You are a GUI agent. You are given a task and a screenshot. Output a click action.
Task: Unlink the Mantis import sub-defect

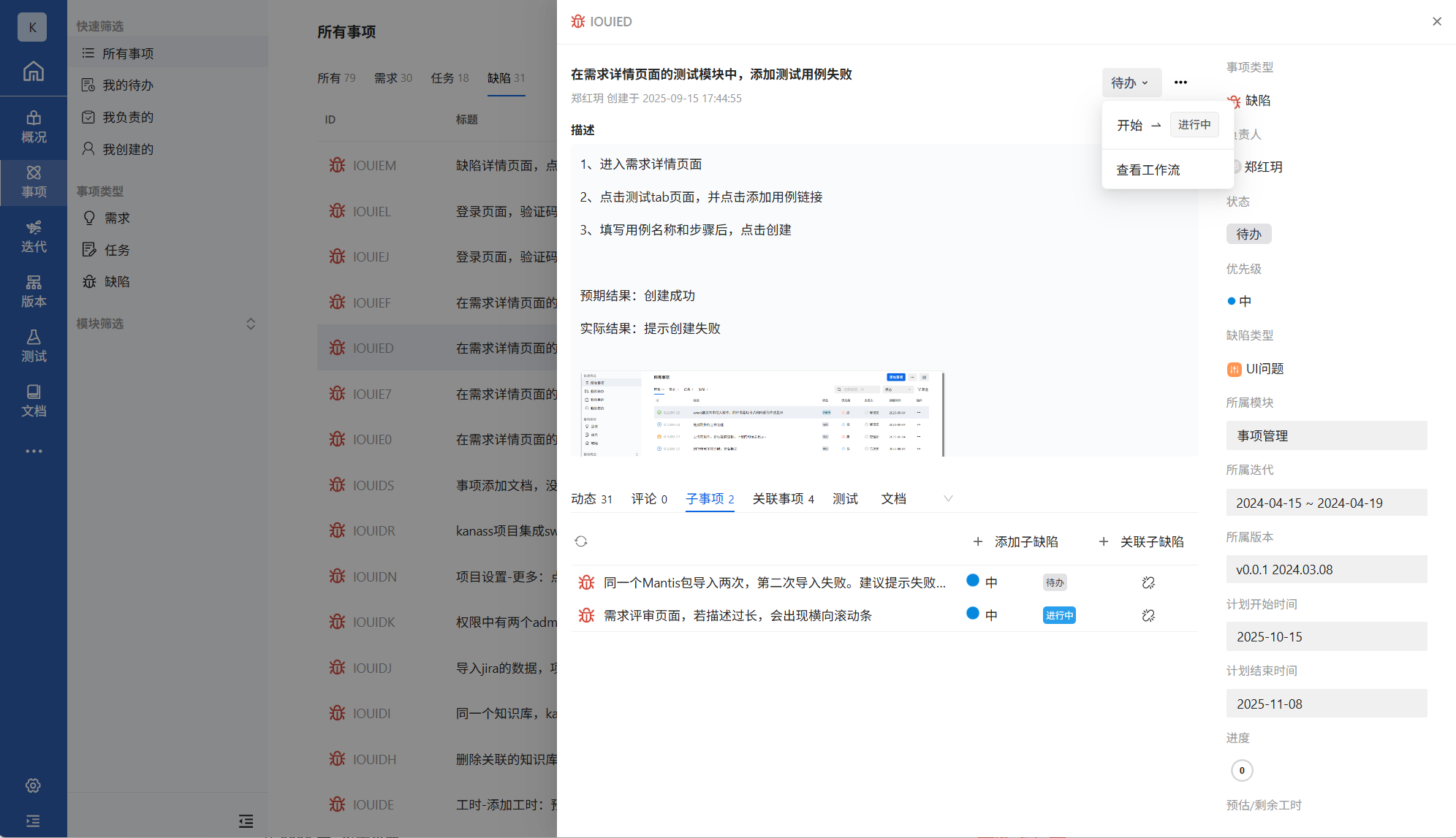pos(1148,582)
